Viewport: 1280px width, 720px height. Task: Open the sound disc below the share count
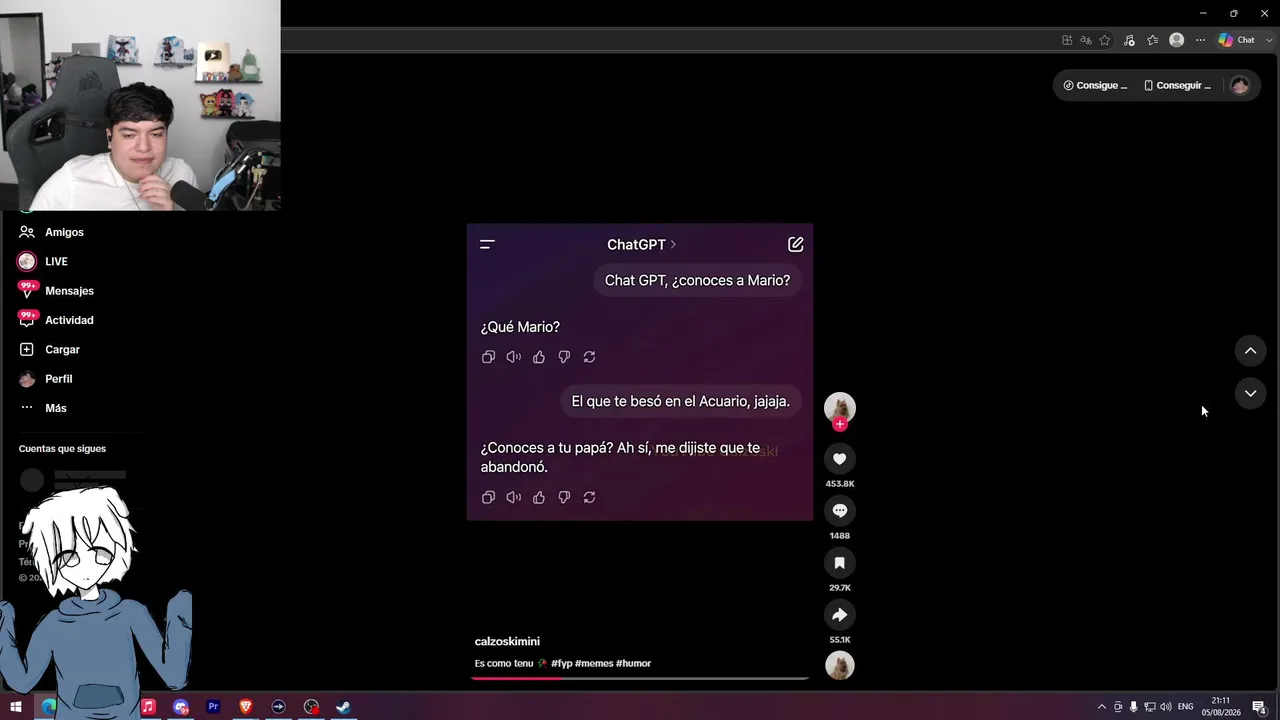coord(840,665)
